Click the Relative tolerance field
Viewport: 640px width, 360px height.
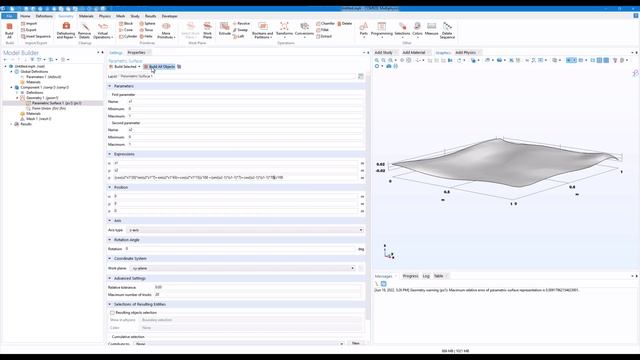pos(257,287)
